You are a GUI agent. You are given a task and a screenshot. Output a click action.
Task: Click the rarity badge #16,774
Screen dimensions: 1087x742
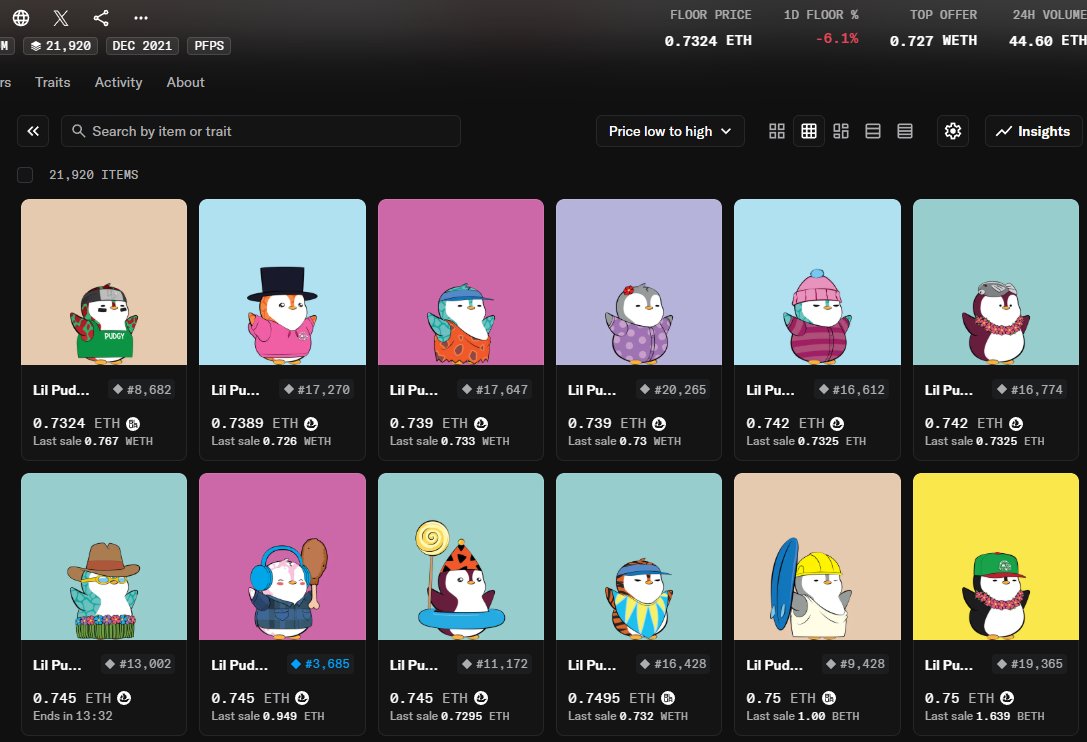[1029, 390]
